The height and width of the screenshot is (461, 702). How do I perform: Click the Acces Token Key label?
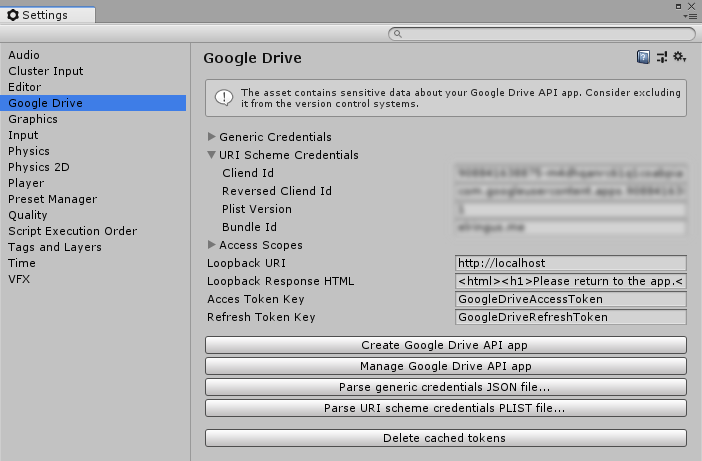256,299
